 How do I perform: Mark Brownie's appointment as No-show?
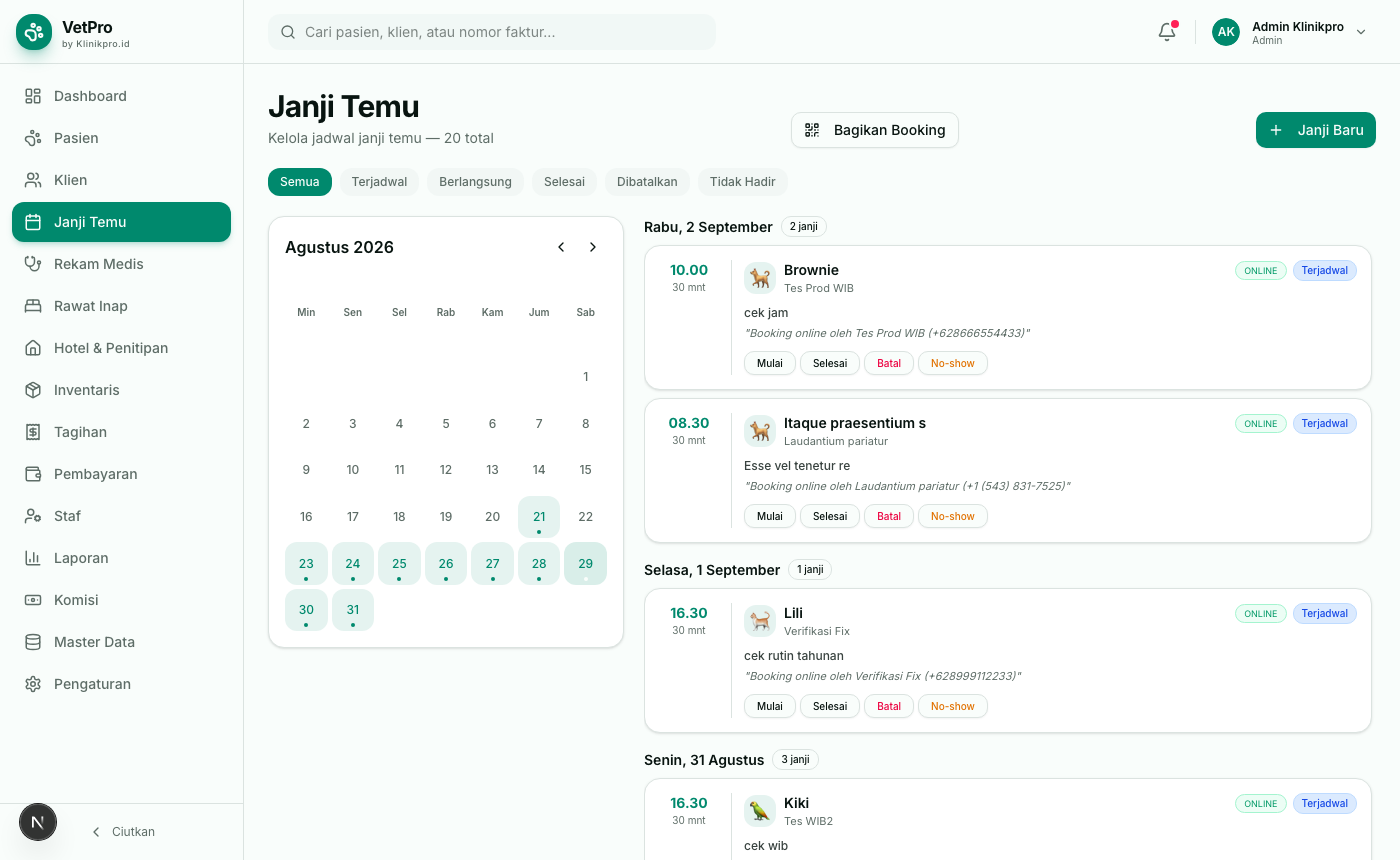point(953,363)
